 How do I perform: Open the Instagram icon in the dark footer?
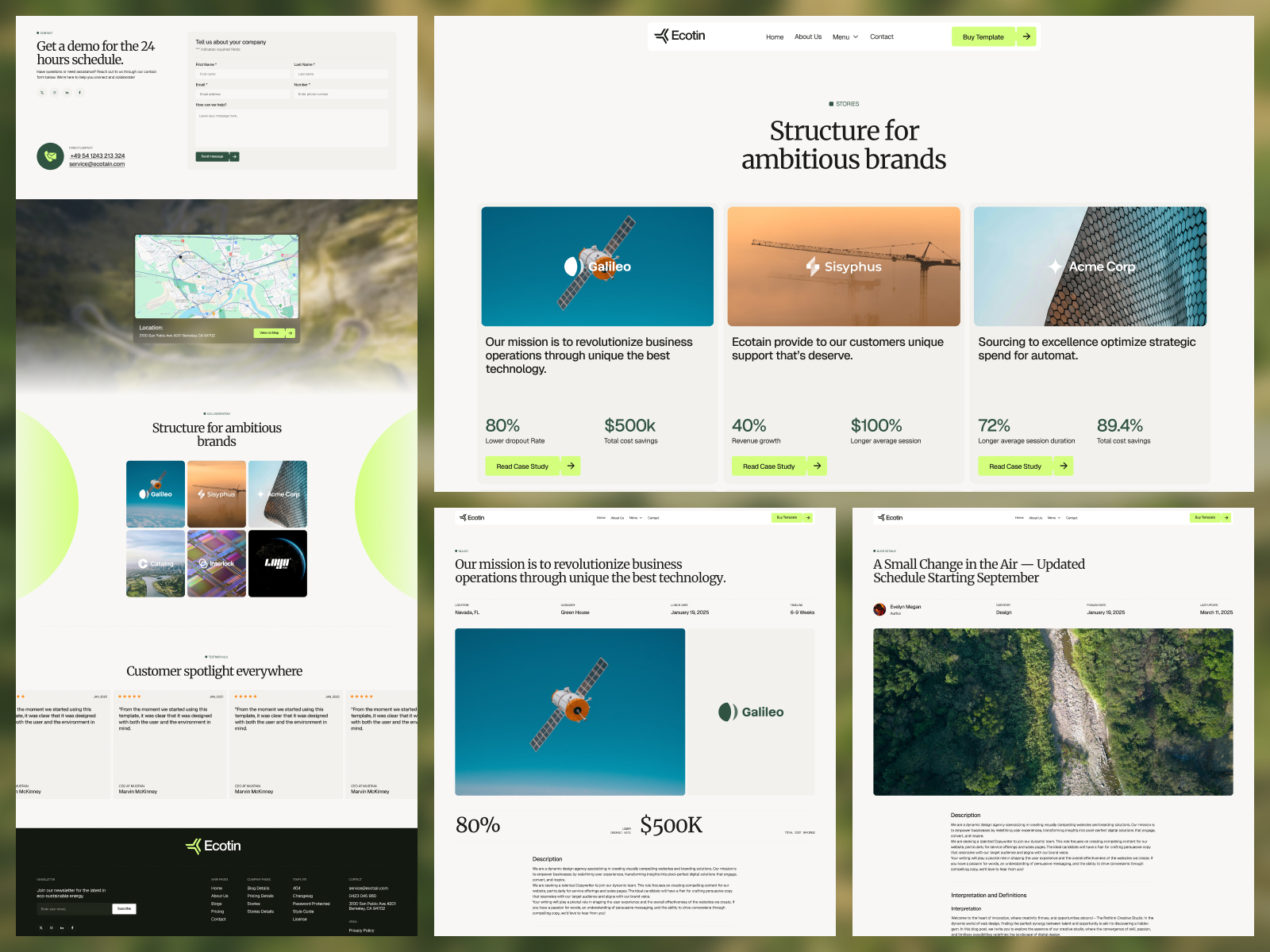pyautogui.click(x=52, y=927)
